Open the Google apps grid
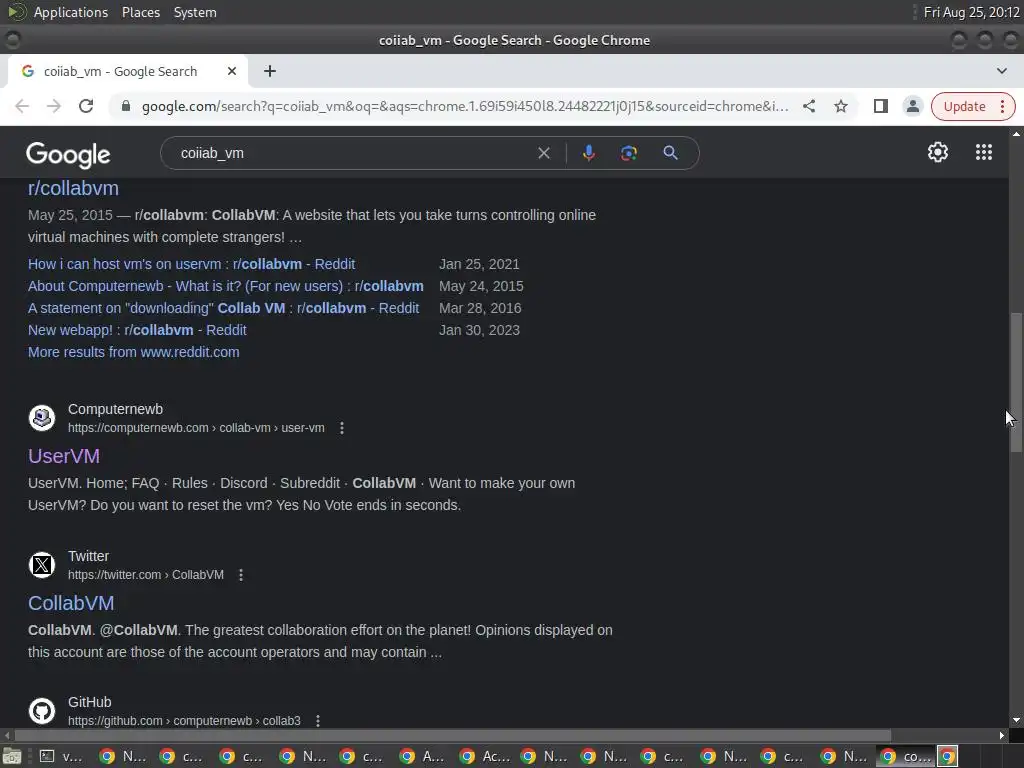The height and width of the screenshot is (768, 1024). 984,152
